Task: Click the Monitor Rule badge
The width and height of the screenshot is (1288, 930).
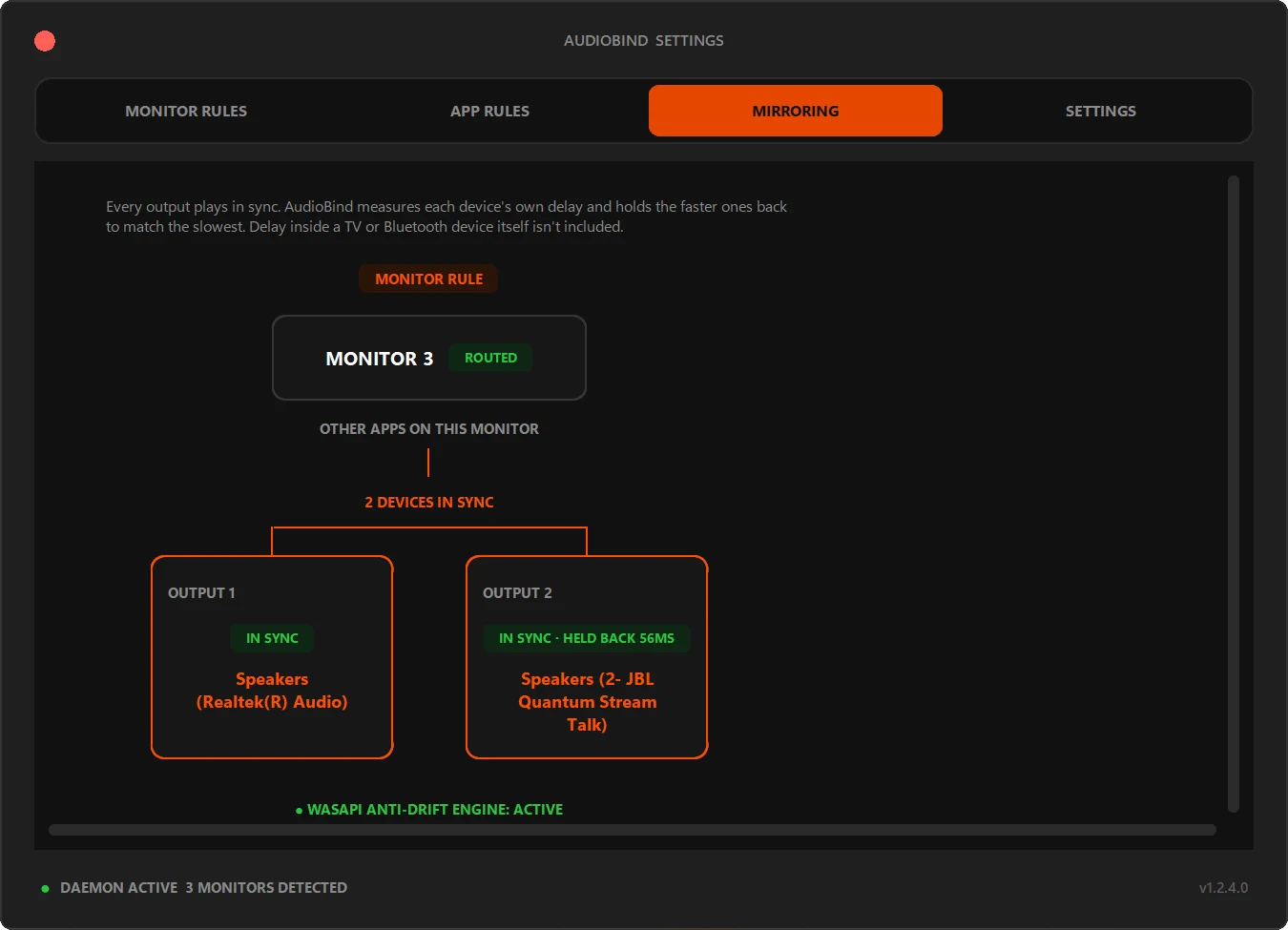Action: tap(429, 279)
